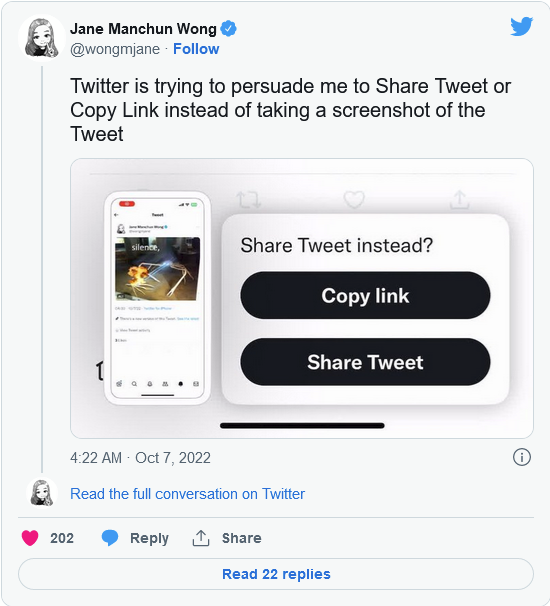The image size is (550, 606).
Task: Click the blue reply speech bubble icon
Action: 110,538
